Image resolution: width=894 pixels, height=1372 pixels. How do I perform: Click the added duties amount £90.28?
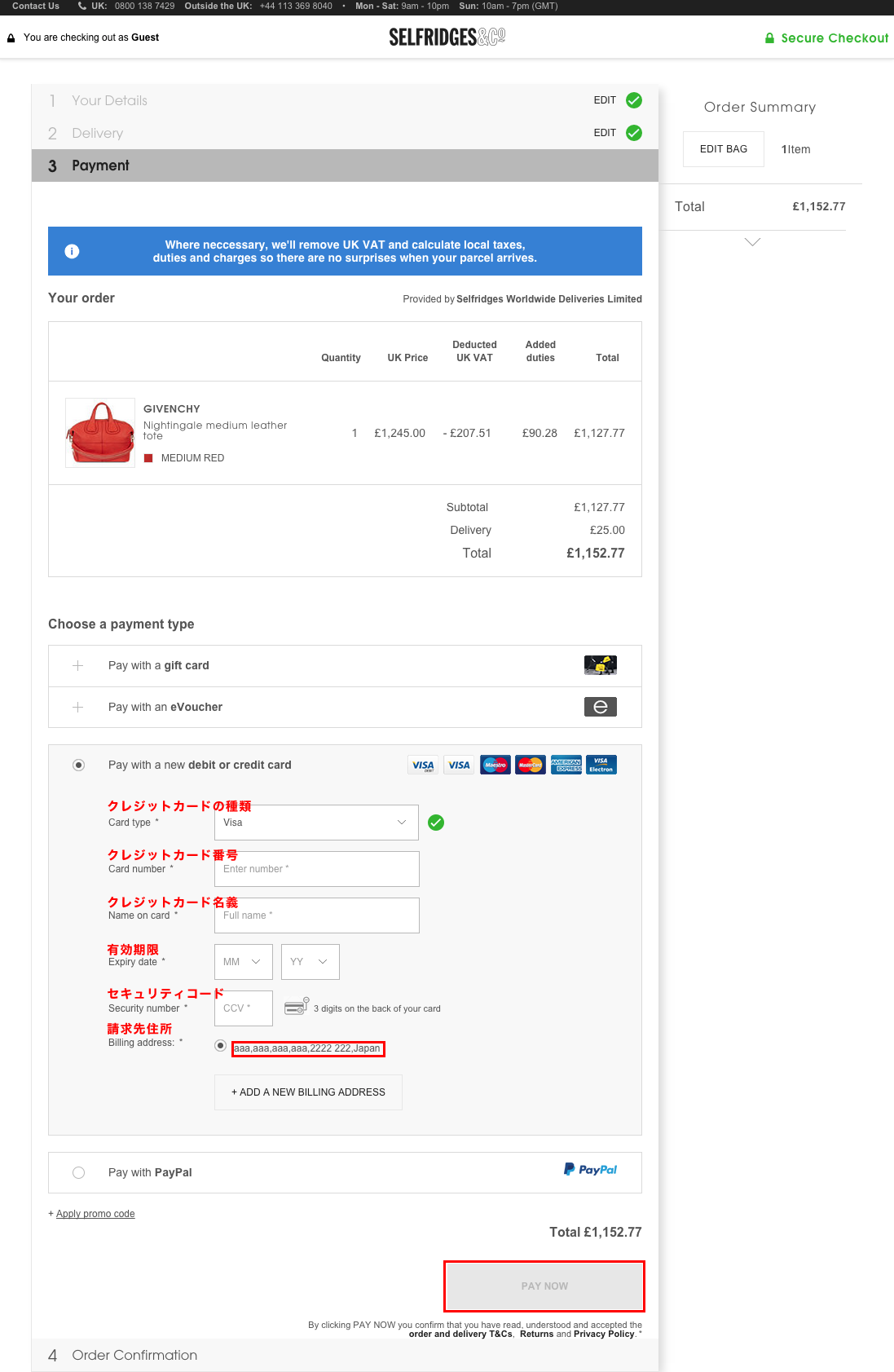539,433
